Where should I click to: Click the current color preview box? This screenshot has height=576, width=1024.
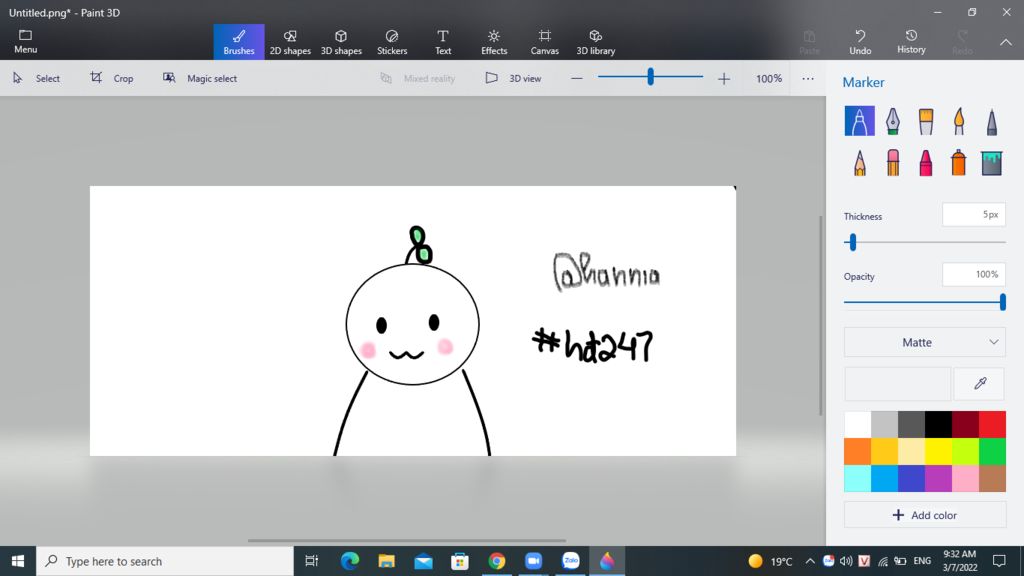click(897, 383)
